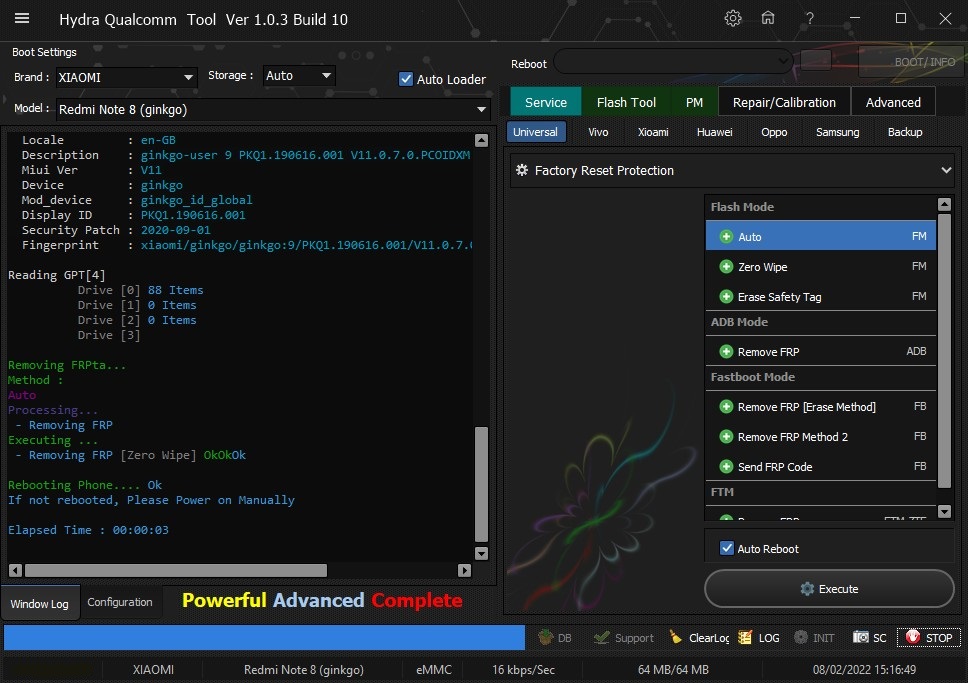968x683 pixels.
Task: Click the plus icon beside Zero Wipe
Action: [x=726, y=267]
